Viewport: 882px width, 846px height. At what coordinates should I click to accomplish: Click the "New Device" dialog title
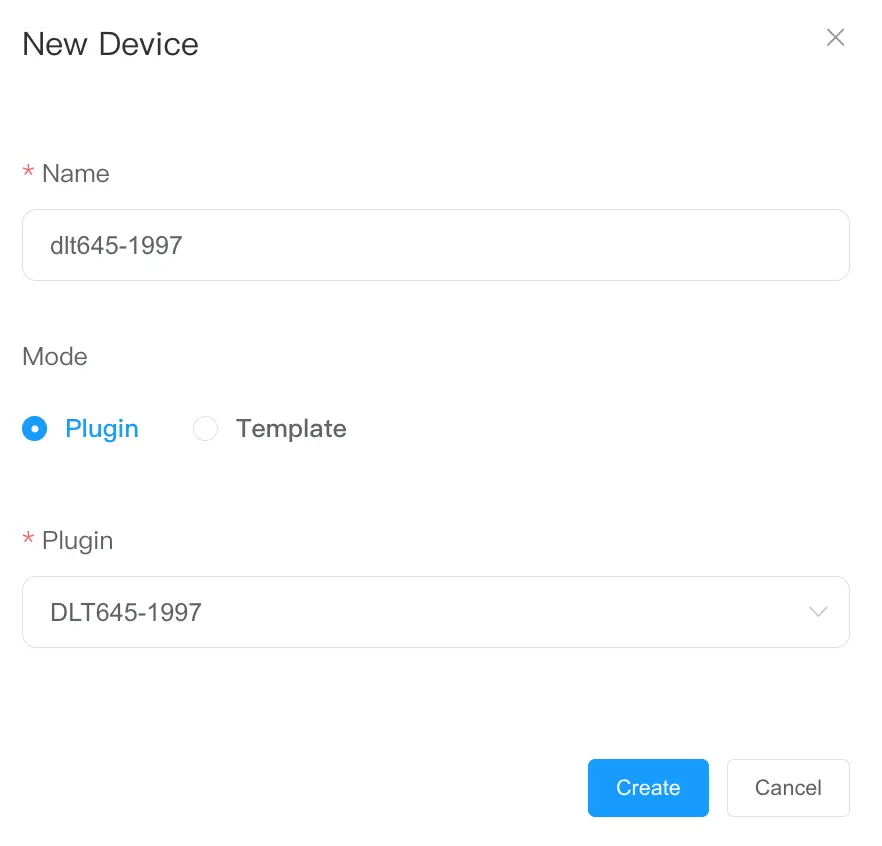pyautogui.click(x=110, y=44)
